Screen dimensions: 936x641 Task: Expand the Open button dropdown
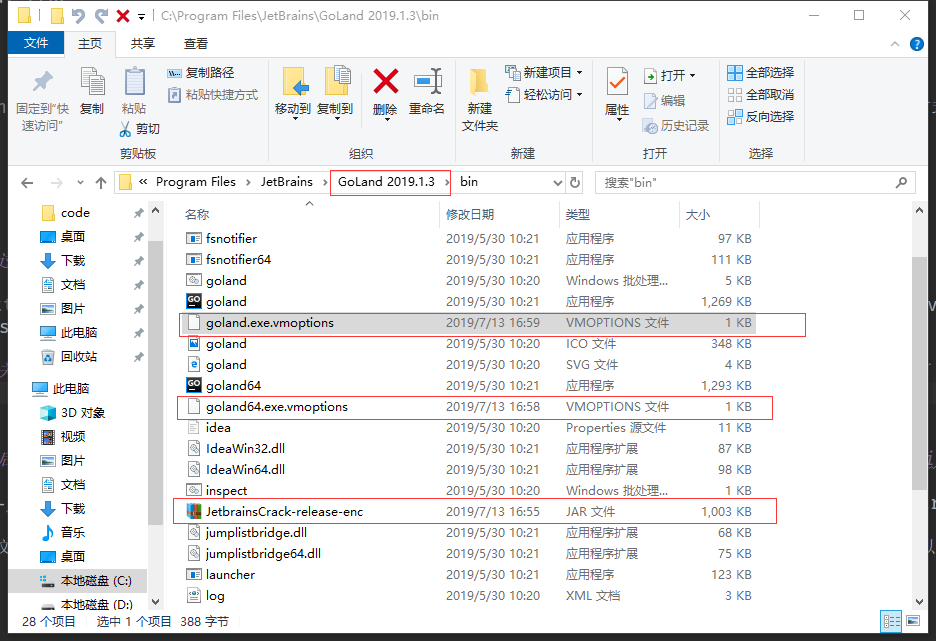coord(692,76)
